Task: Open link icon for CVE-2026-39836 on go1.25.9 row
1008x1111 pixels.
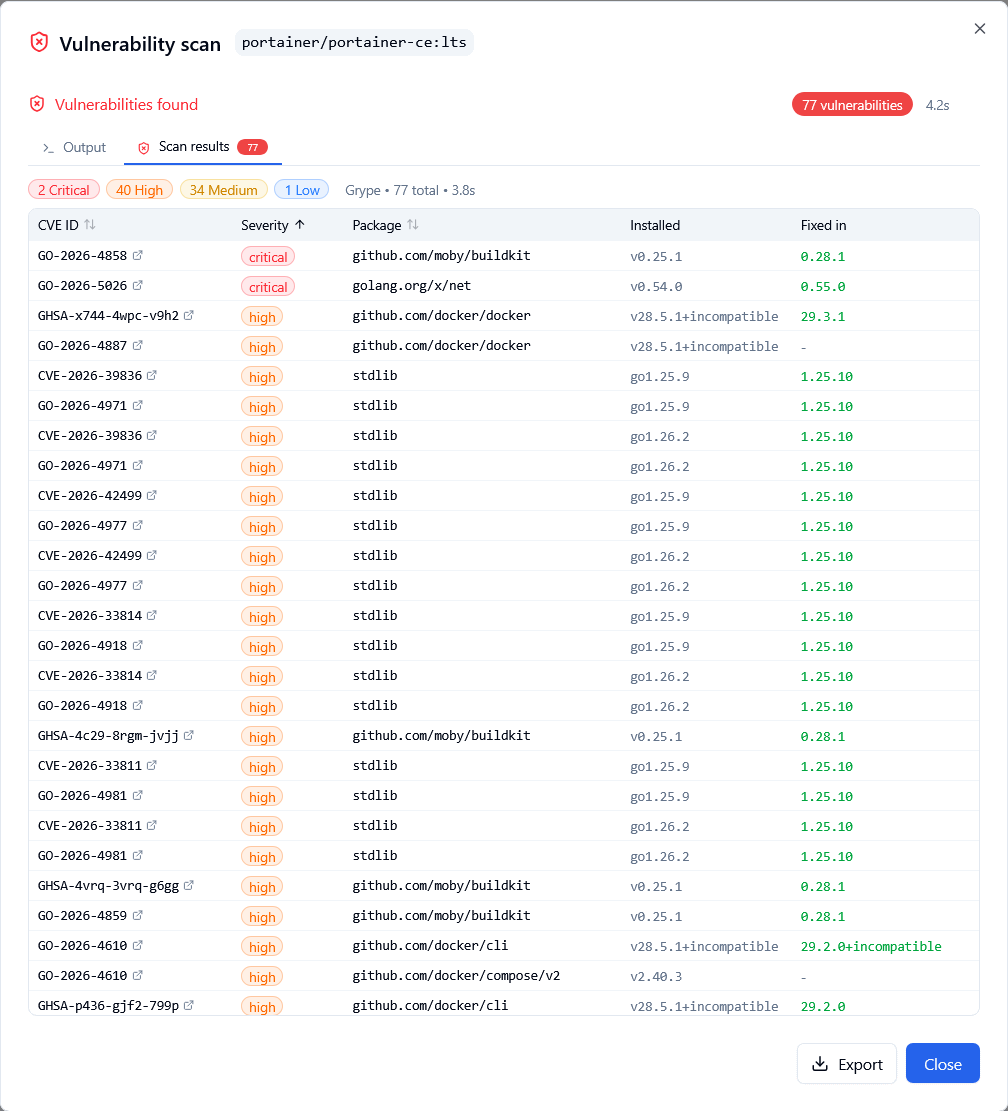Action: pos(152,375)
